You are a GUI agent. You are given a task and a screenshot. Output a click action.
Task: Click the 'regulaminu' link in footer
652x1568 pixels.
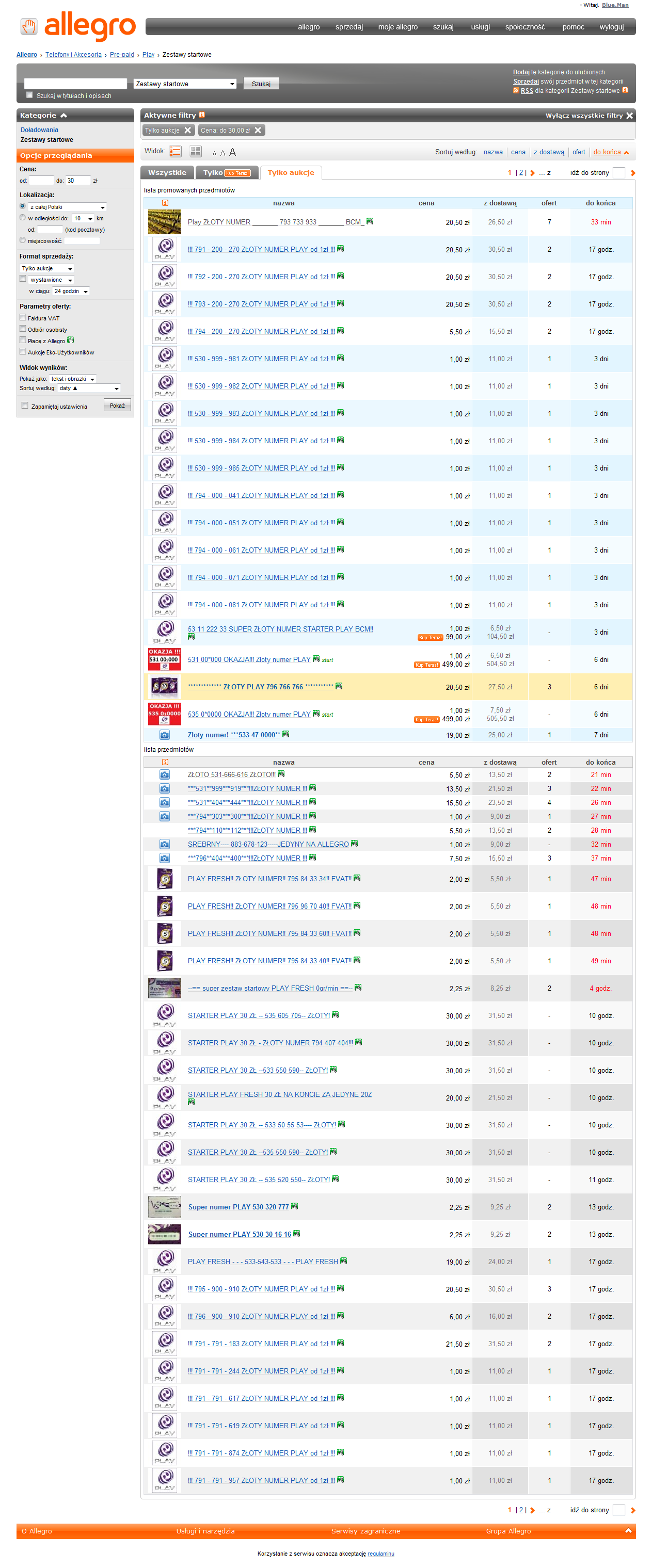point(380,1554)
